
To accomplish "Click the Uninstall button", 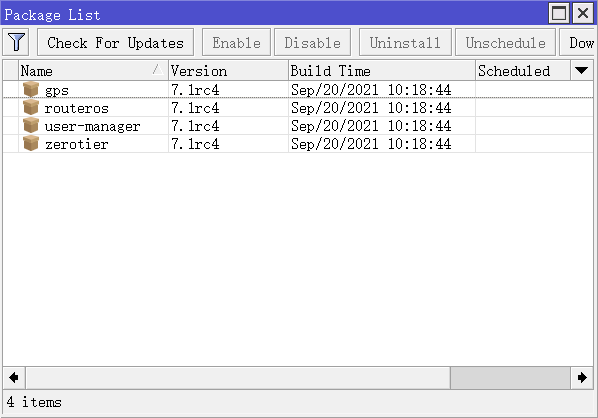I will coord(405,42).
